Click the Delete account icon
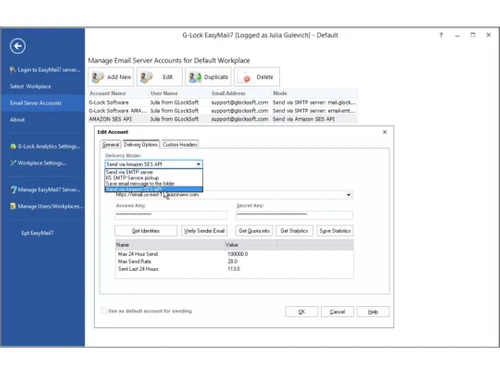This screenshot has height=375, width=500. click(x=244, y=77)
